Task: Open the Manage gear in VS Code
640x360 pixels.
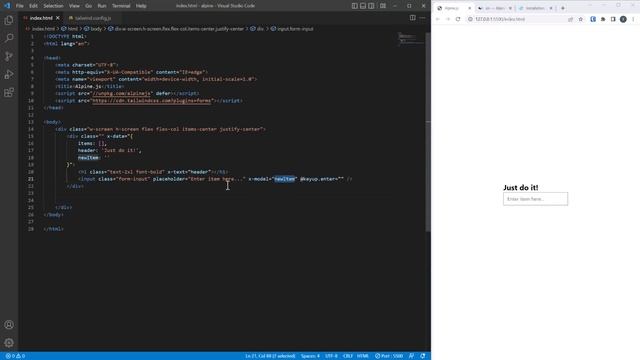Action: (x=9, y=343)
